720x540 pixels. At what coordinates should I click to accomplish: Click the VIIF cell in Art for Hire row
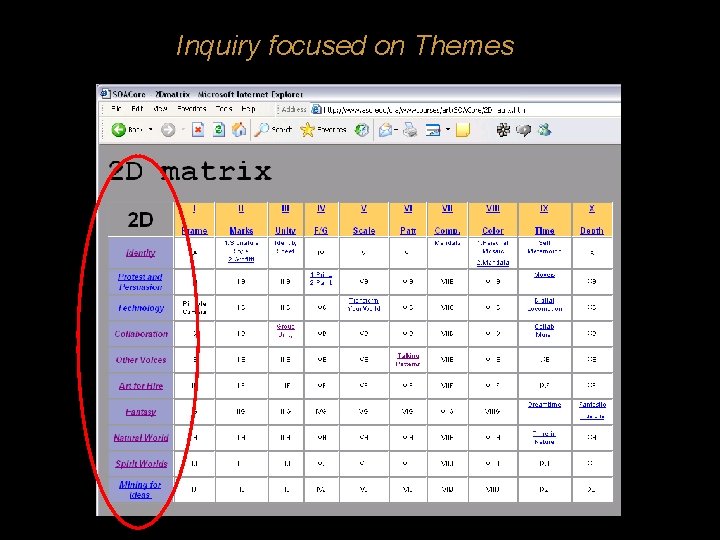point(447,386)
